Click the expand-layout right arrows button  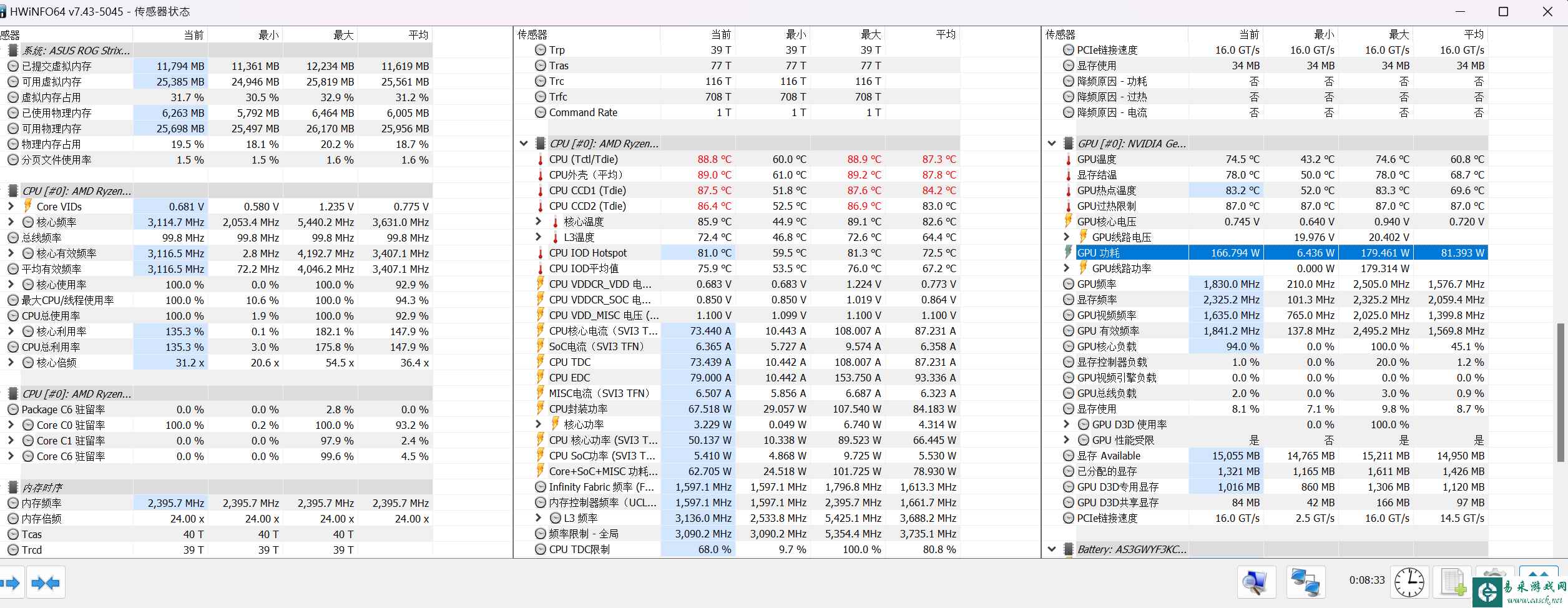coord(11,583)
